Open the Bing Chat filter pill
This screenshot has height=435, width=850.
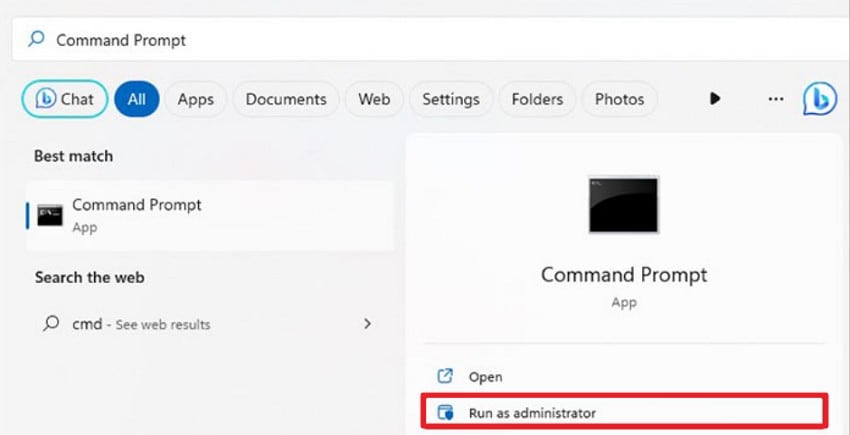[65, 99]
